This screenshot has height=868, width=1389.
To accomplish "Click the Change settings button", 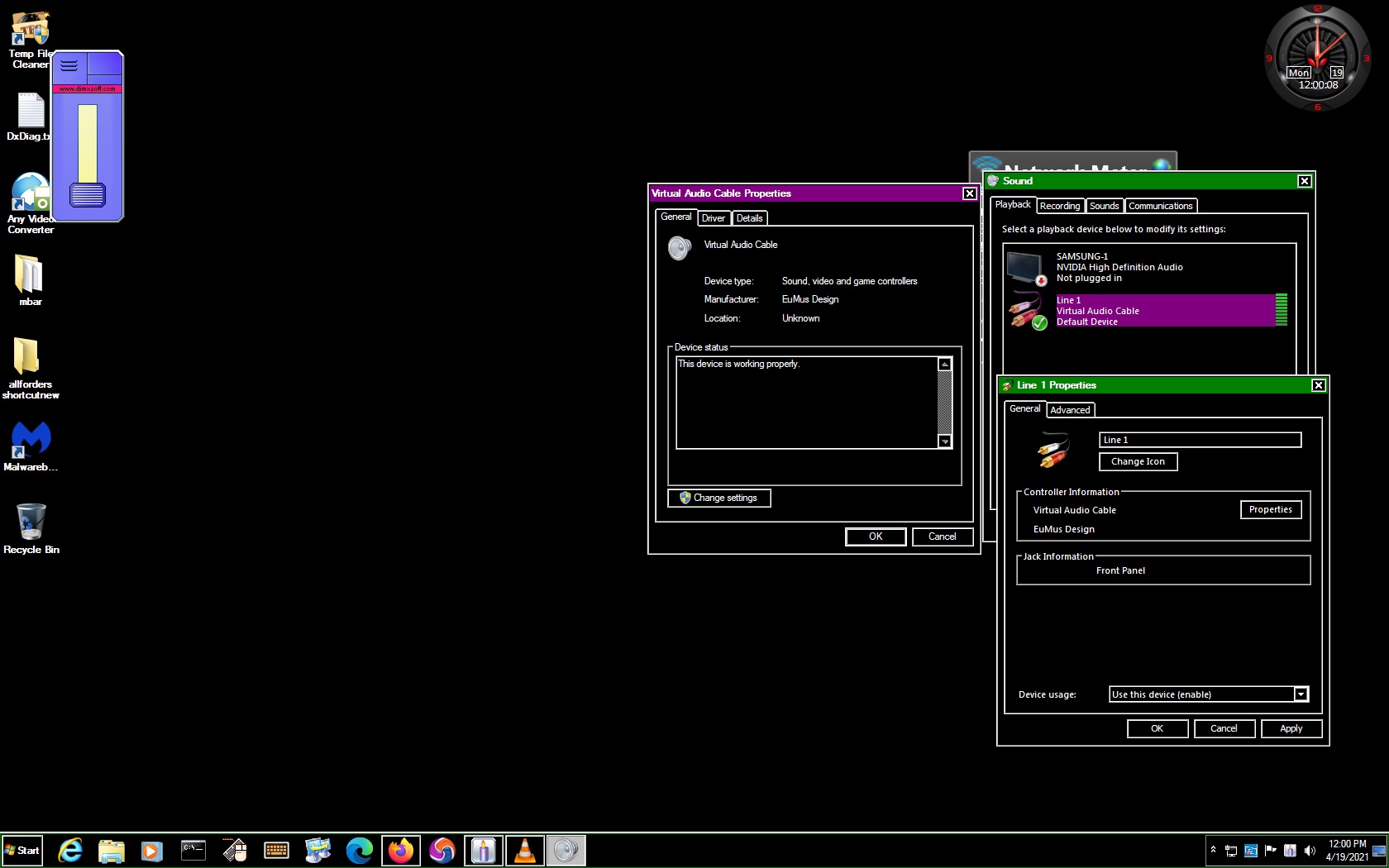I will (x=718, y=498).
